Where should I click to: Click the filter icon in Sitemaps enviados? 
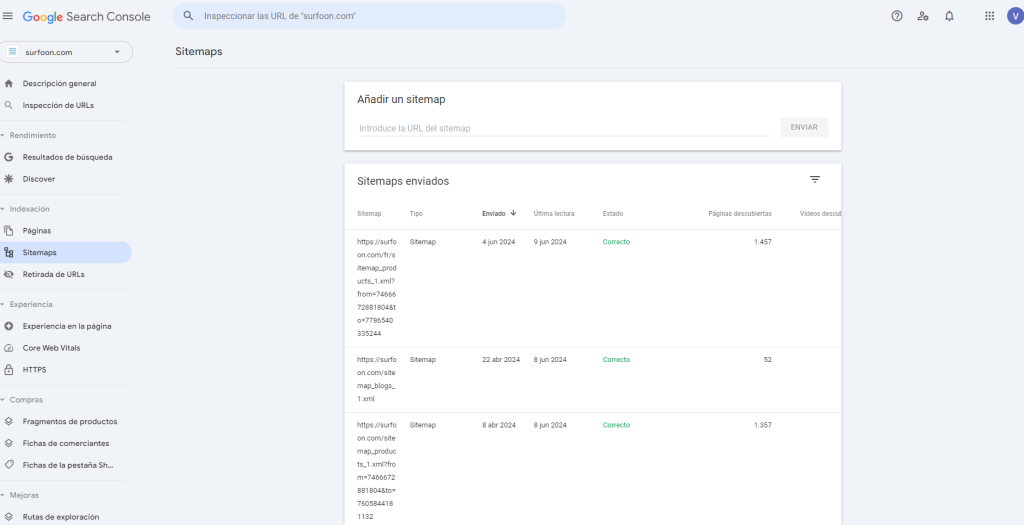tap(814, 180)
